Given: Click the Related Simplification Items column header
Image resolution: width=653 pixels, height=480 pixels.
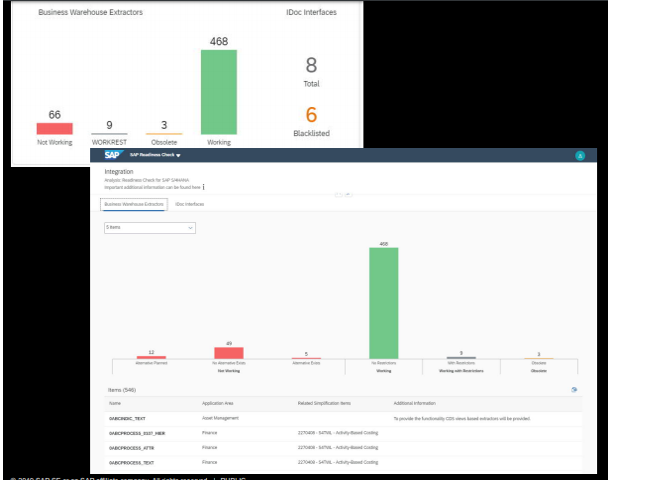Looking at the screenshot, I should 324,403.
